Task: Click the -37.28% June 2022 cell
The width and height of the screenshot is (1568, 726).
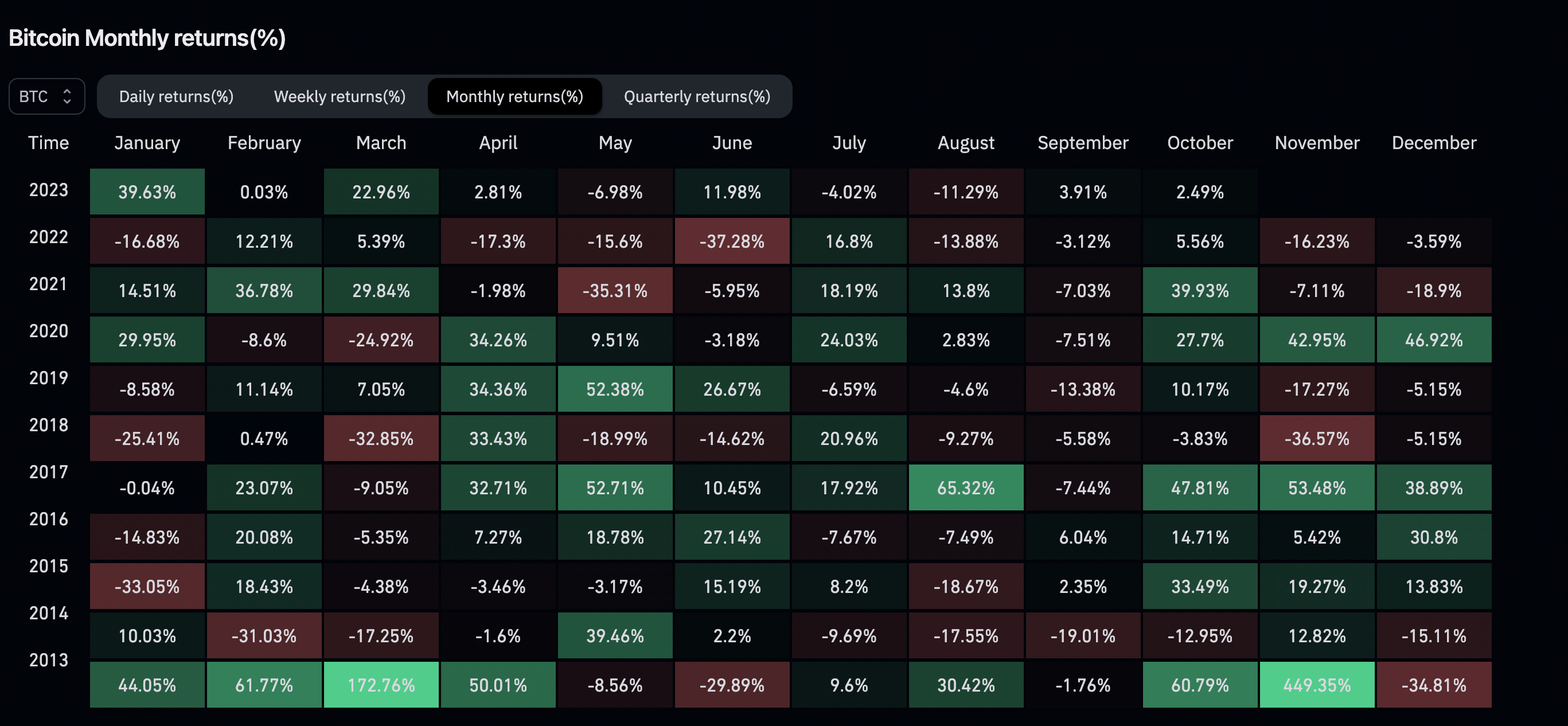Action: 732,241
